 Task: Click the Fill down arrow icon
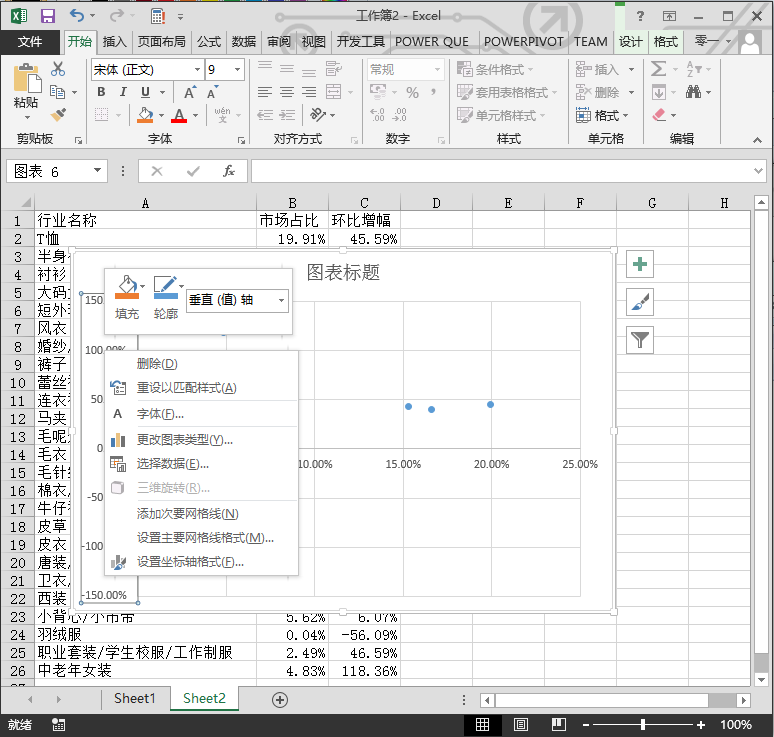click(x=659, y=92)
